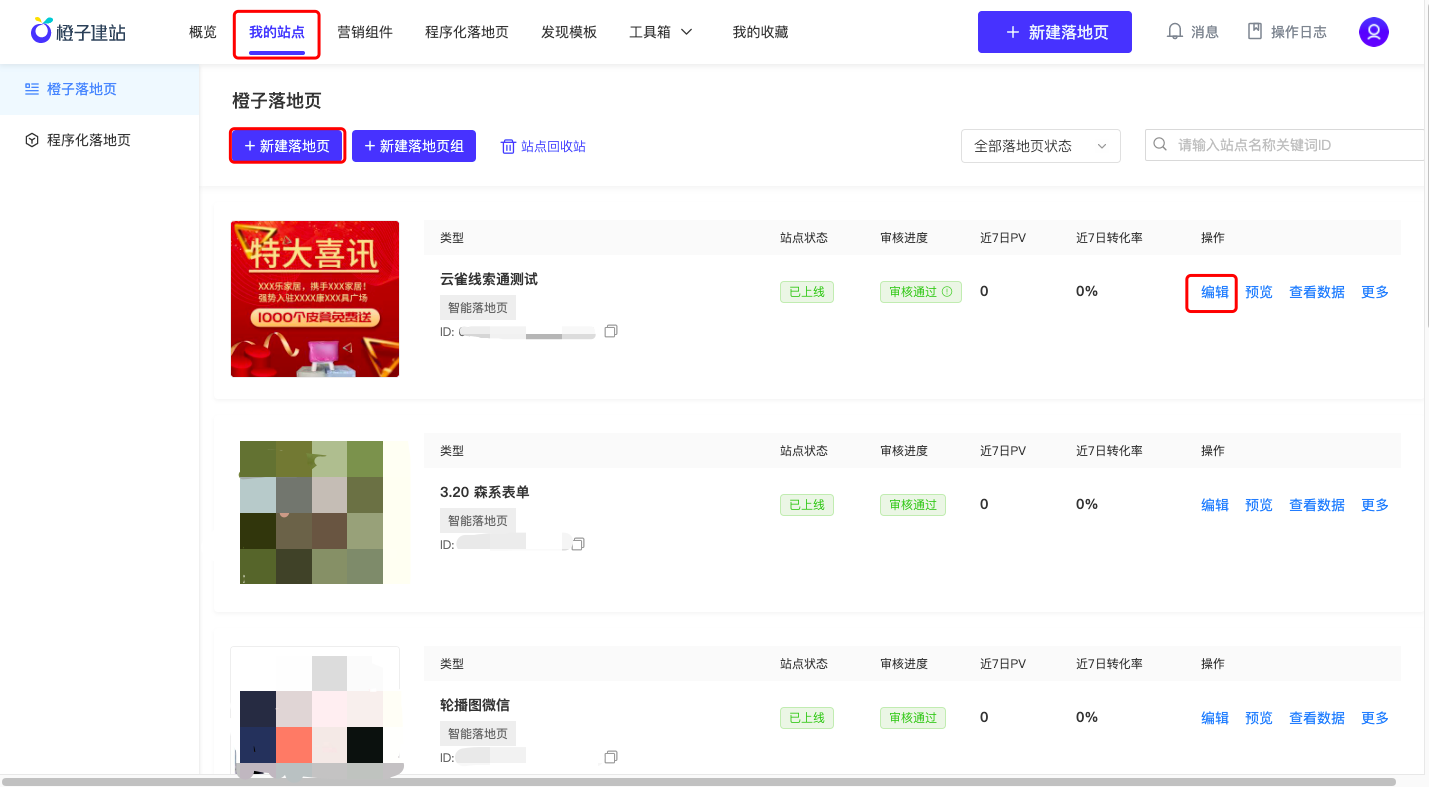Open the 消息 notification bell
This screenshot has width=1429, height=787.
(x=1193, y=31)
